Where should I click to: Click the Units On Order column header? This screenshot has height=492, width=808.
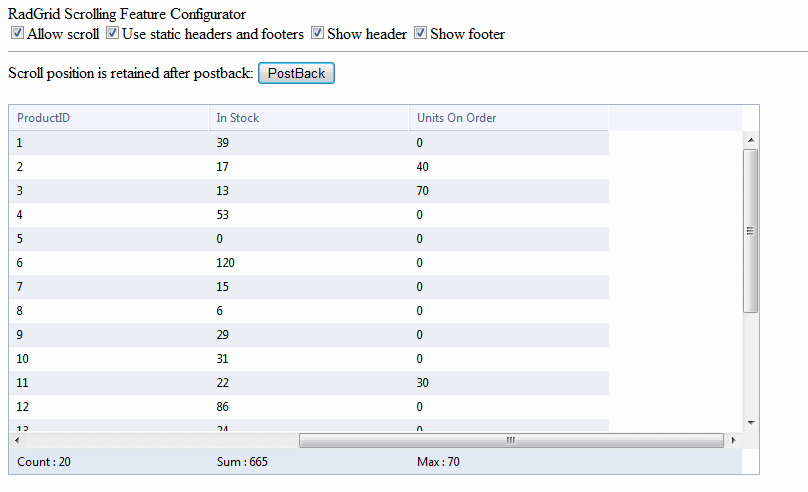[457, 118]
